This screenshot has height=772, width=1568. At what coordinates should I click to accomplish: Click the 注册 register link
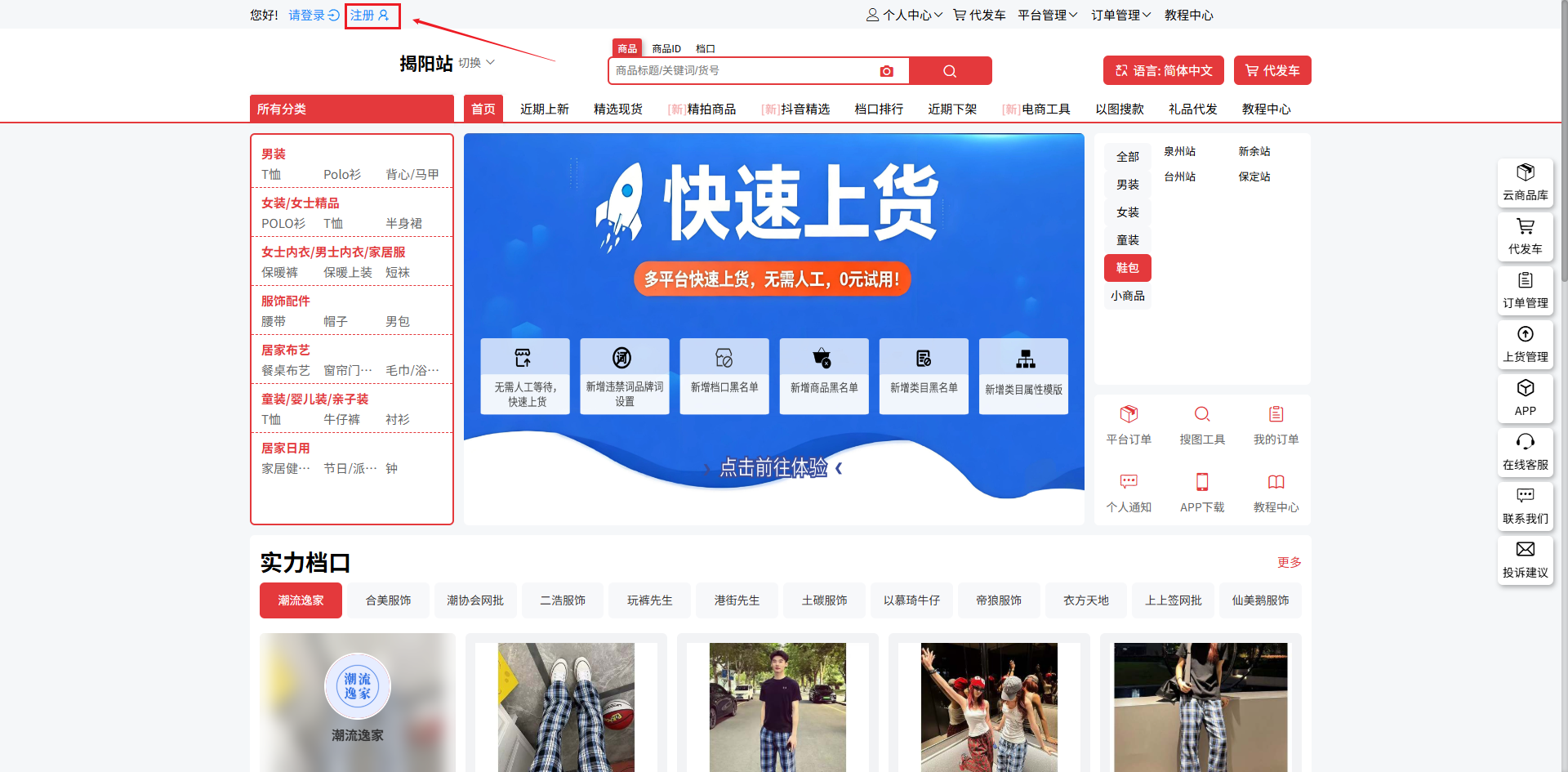click(x=370, y=16)
